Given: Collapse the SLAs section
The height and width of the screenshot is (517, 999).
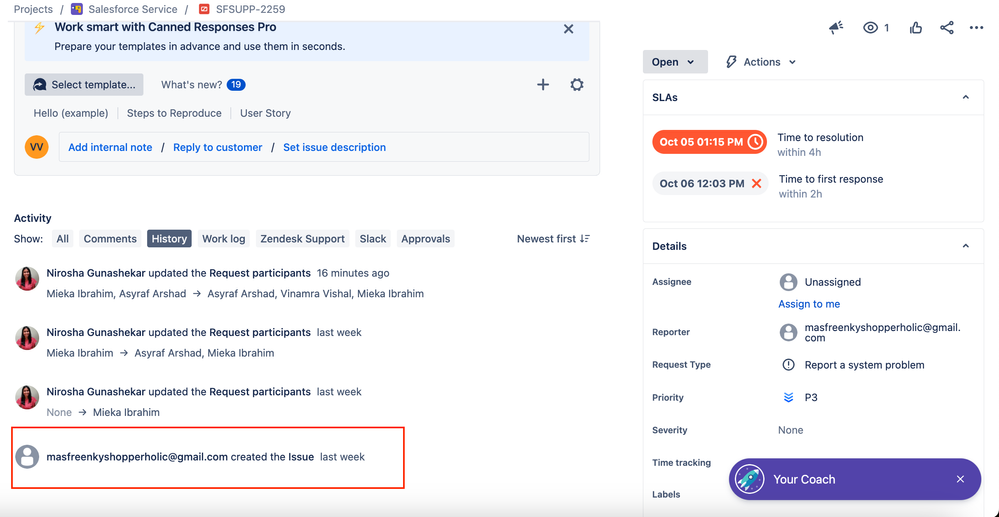Looking at the screenshot, I should (965, 98).
